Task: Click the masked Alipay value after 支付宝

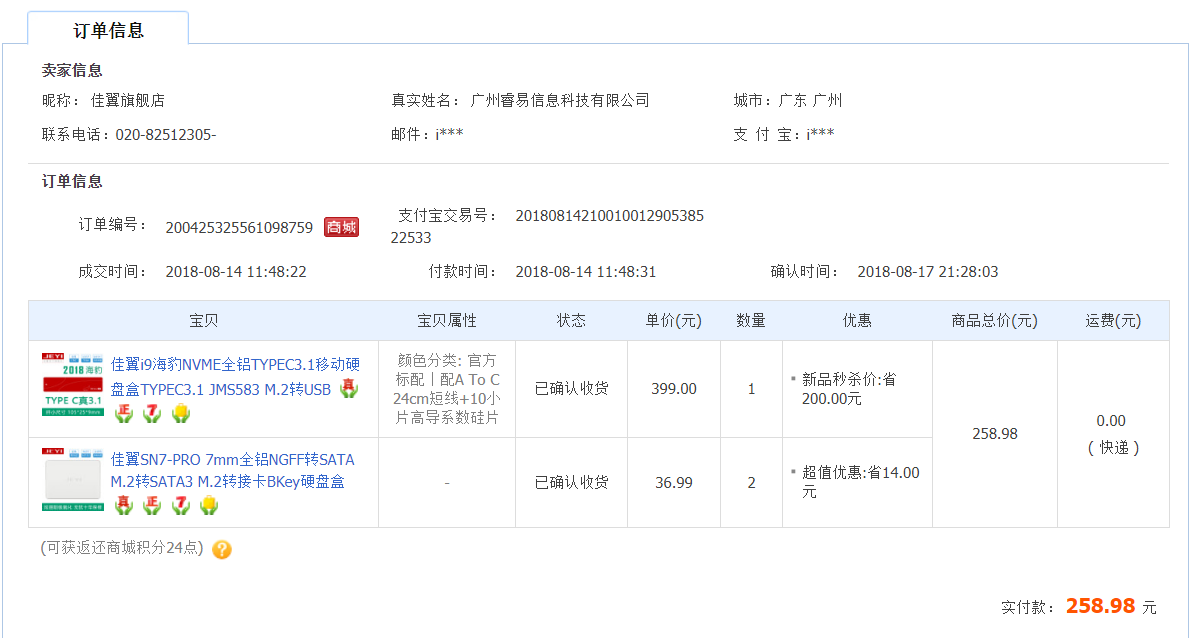Action: [820, 134]
